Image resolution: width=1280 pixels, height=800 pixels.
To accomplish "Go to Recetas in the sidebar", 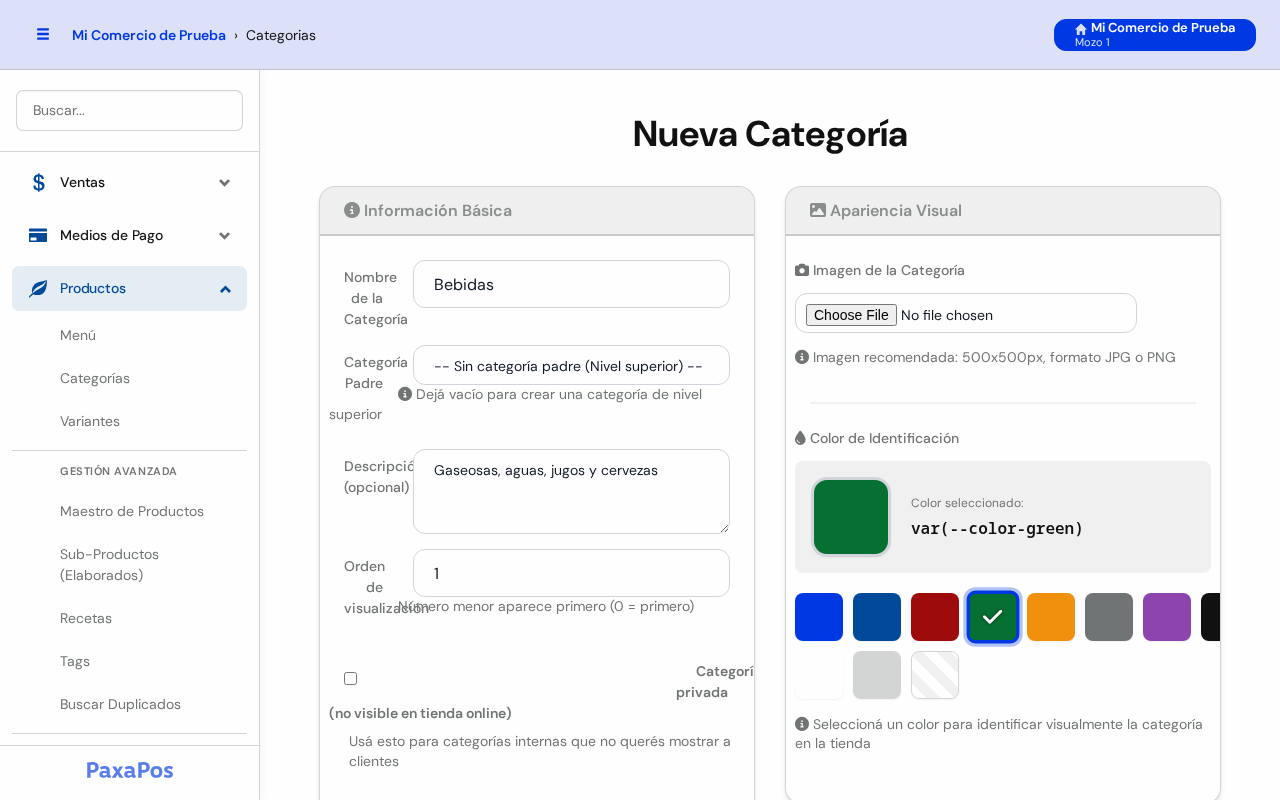I will (x=86, y=618).
